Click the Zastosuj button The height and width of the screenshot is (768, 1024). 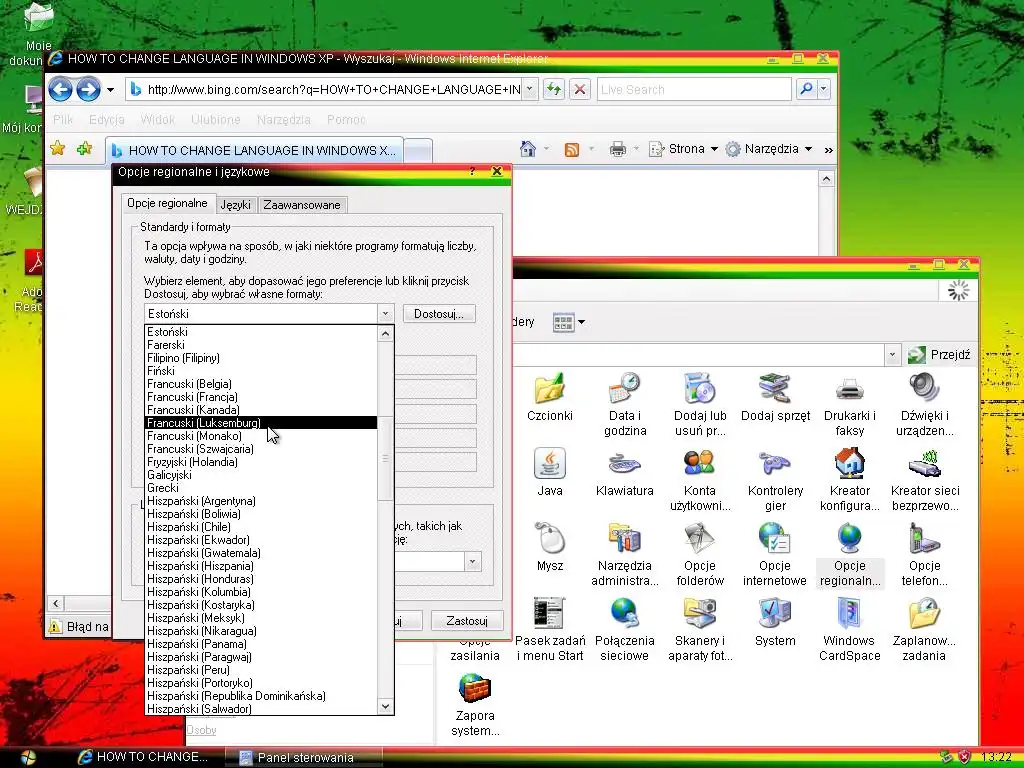pyautogui.click(x=467, y=620)
